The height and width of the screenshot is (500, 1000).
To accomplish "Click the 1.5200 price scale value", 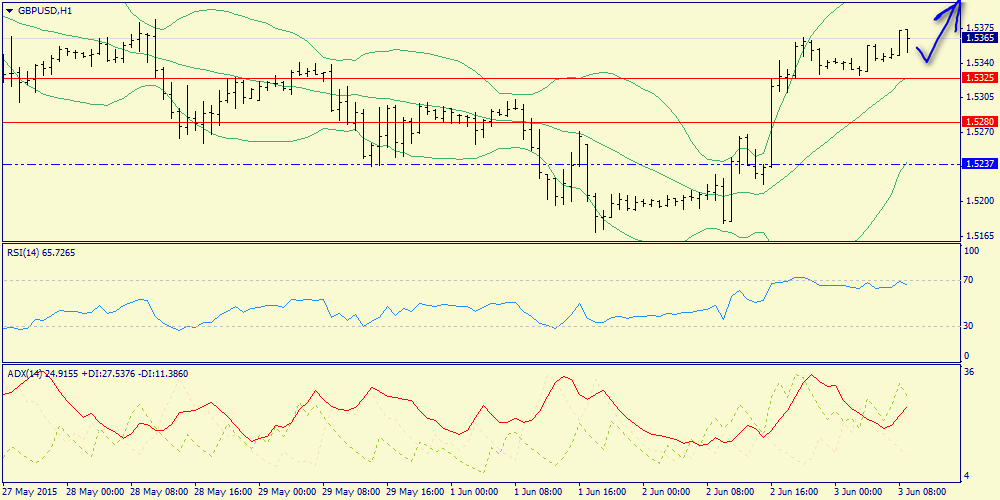I will point(980,201).
